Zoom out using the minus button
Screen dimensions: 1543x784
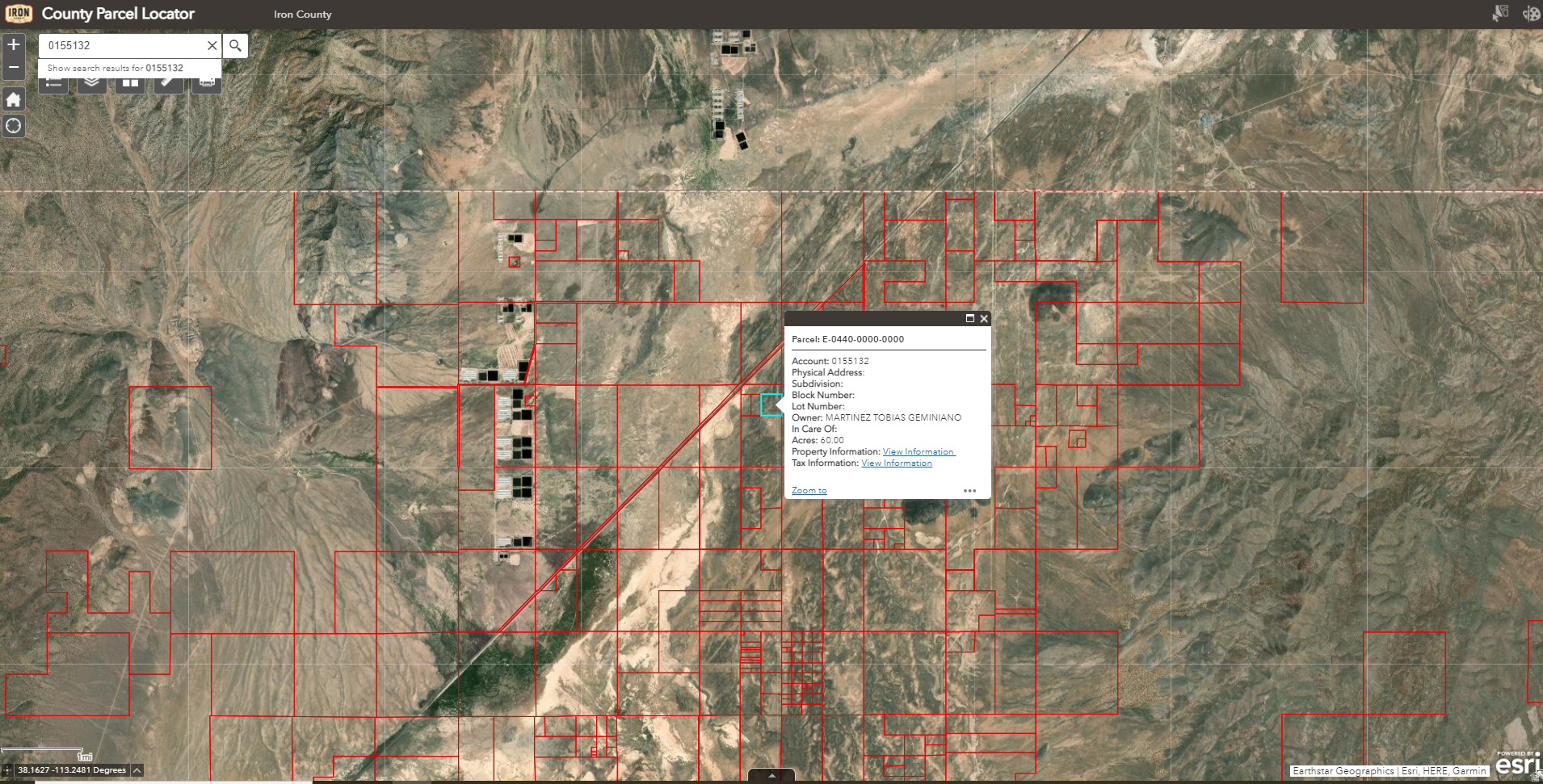[13, 65]
